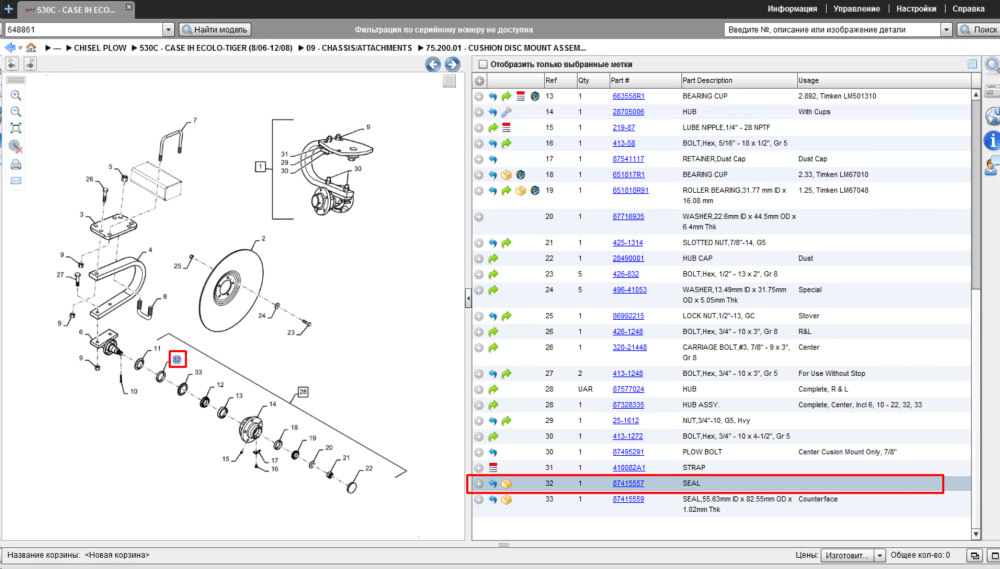Open the part search field dropdown arrow
Image resolution: width=1000 pixels, height=569 pixels.
tap(946, 29)
